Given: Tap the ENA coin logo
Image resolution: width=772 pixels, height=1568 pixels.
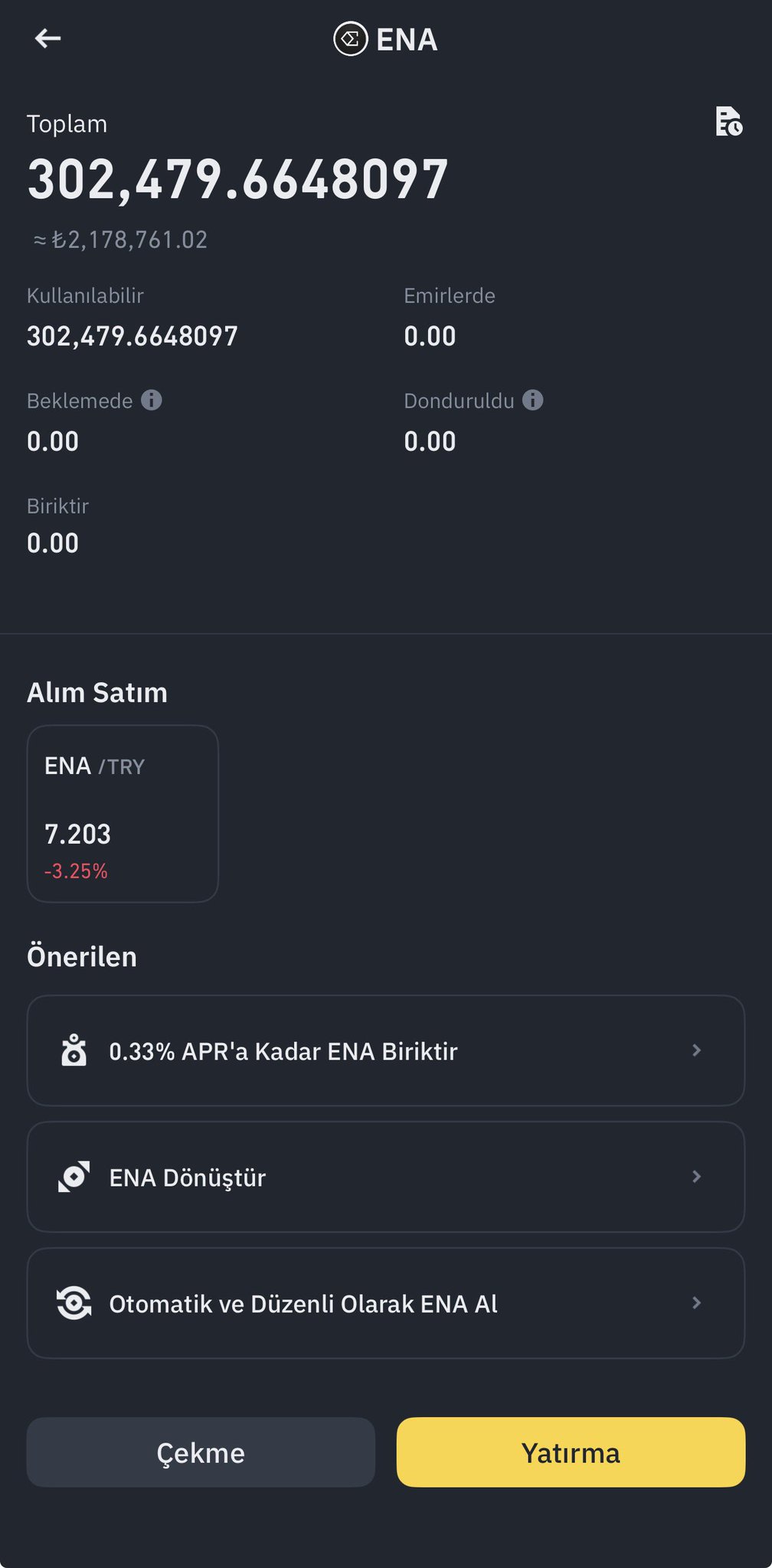Looking at the screenshot, I should tap(351, 39).
